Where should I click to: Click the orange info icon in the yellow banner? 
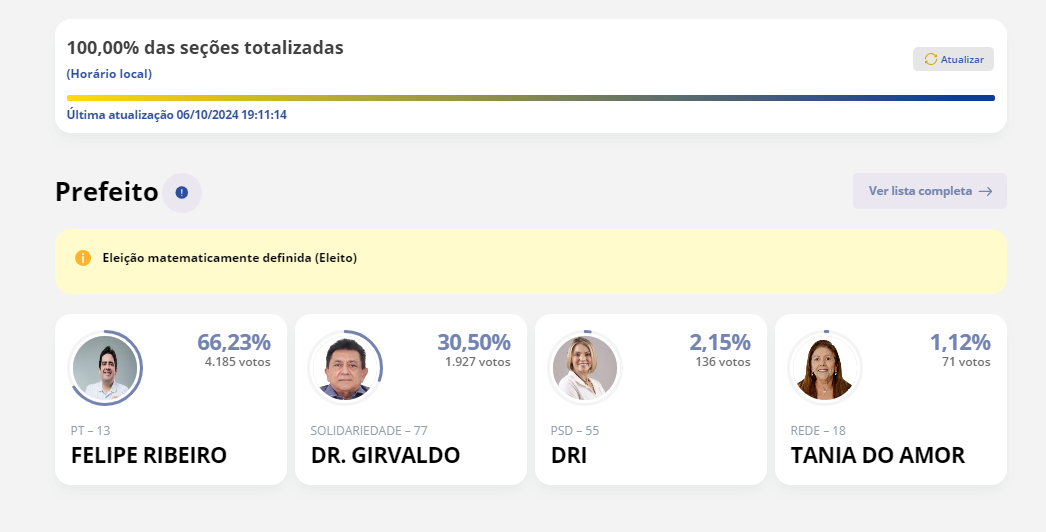[x=83, y=258]
